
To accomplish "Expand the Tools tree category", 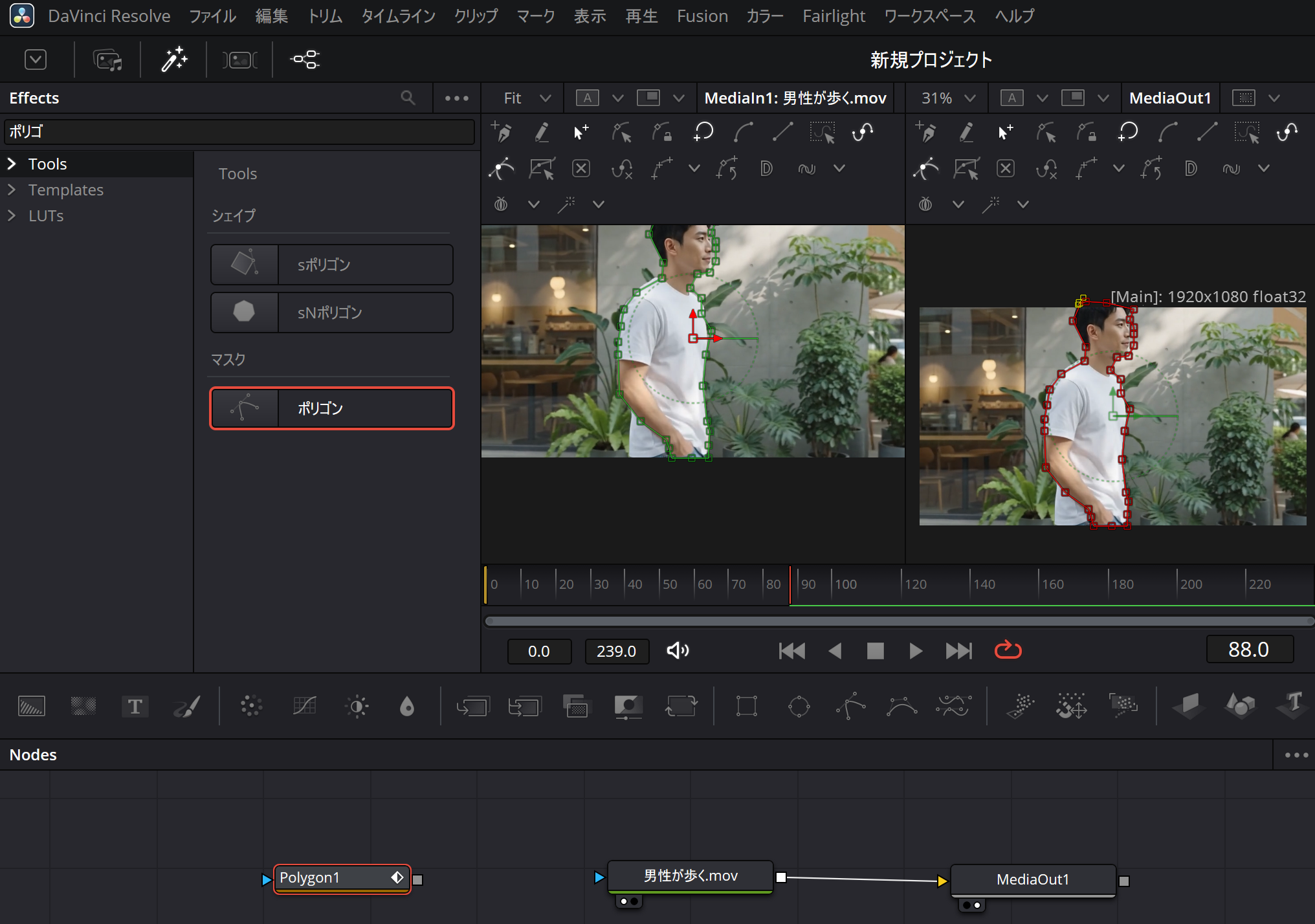I will pos(12,164).
